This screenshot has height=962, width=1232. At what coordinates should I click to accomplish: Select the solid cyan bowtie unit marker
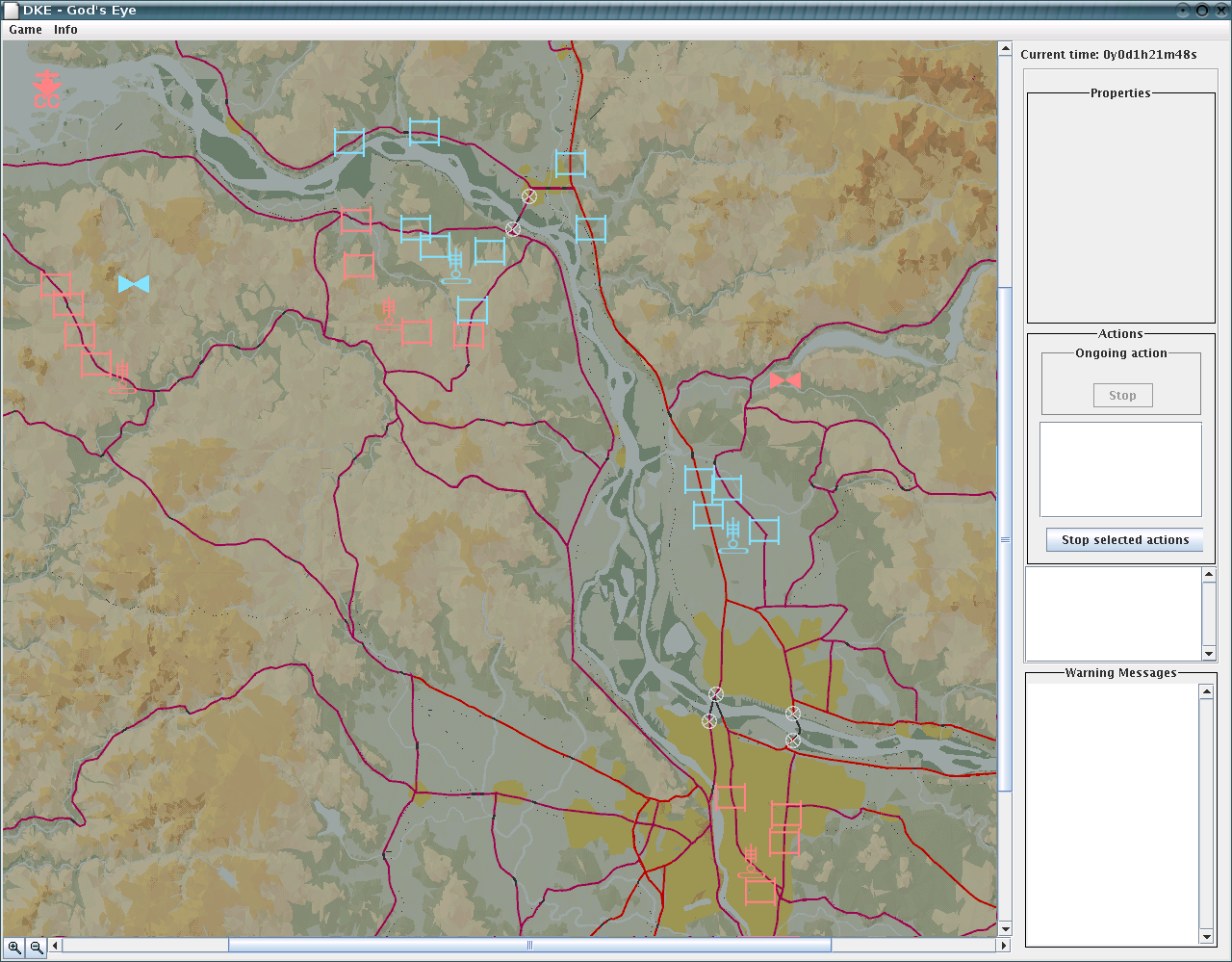coord(134,284)
